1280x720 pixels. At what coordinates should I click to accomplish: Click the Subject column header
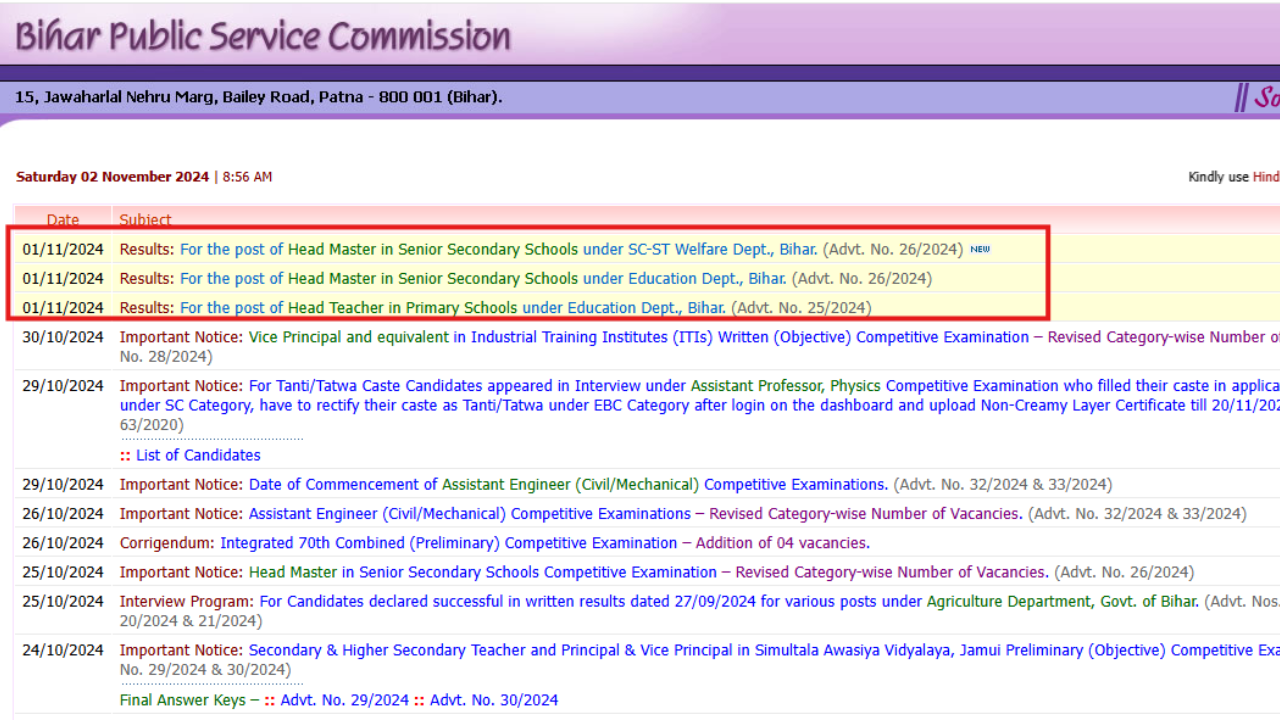145,219
